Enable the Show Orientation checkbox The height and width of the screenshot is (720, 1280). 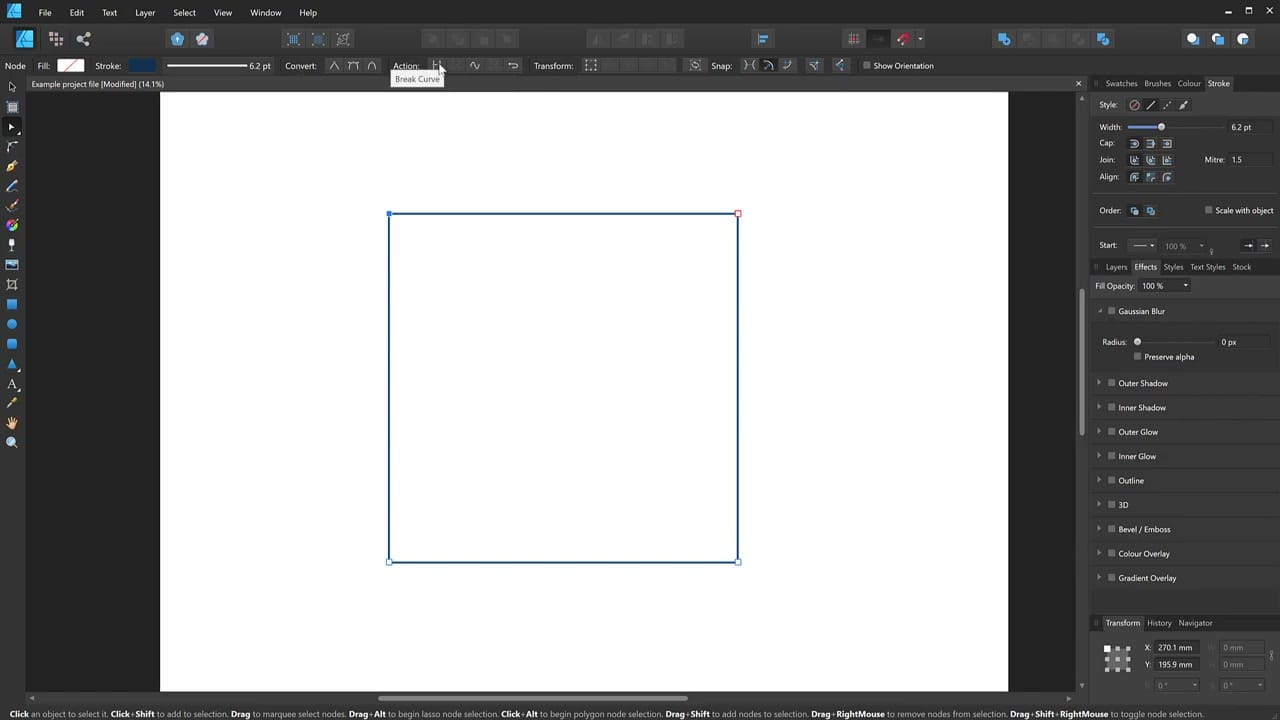point(867,66)
